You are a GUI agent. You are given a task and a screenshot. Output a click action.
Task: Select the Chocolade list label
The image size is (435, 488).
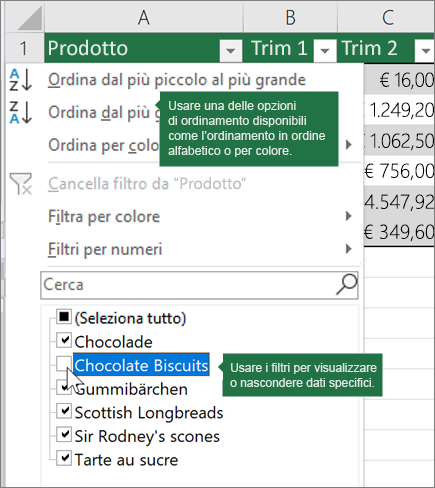tap(113, 342)
